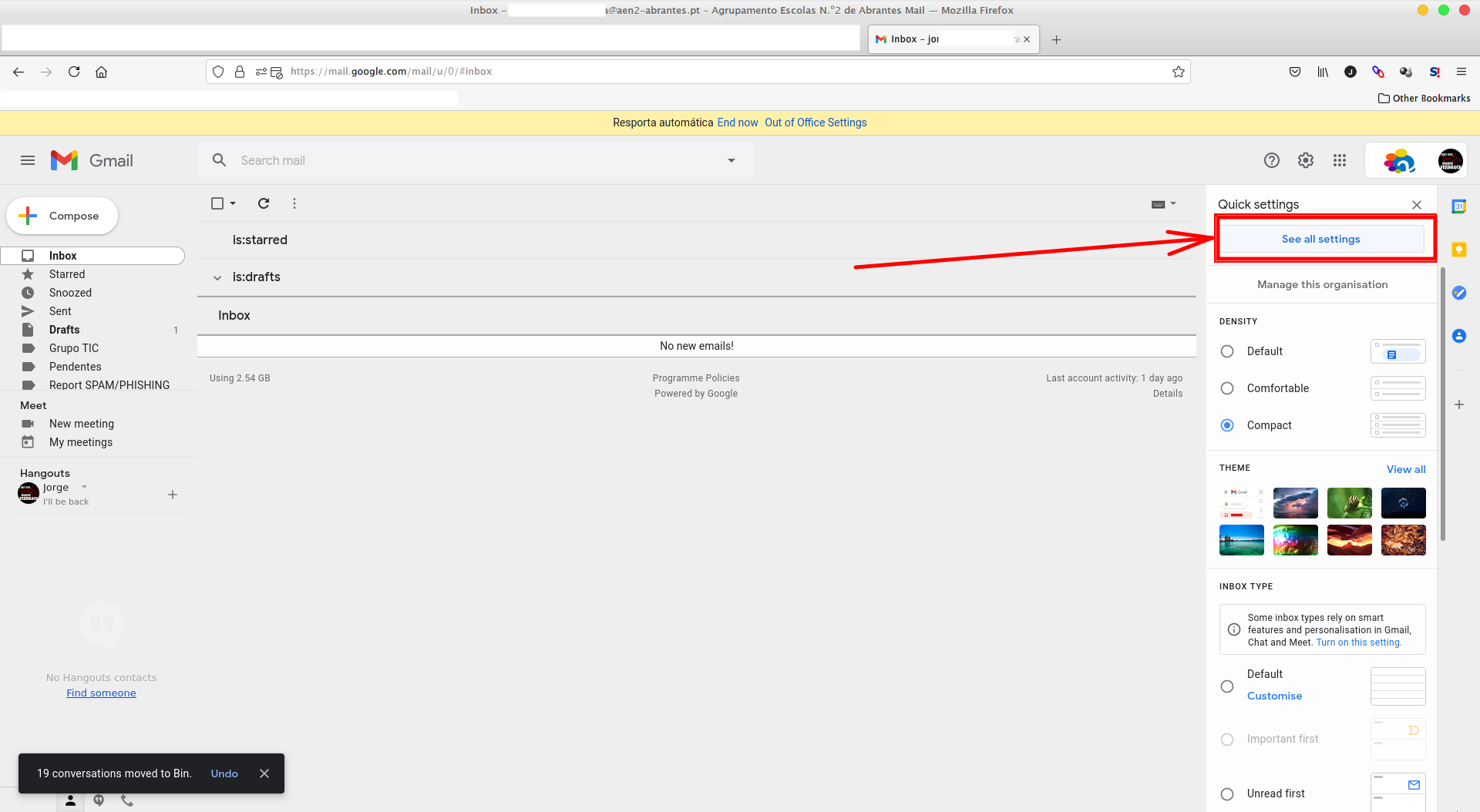The height and width of the screenshot is (812, 1480).
Task: Click Undo in the notification toast
Action: [x=224, y=773]
